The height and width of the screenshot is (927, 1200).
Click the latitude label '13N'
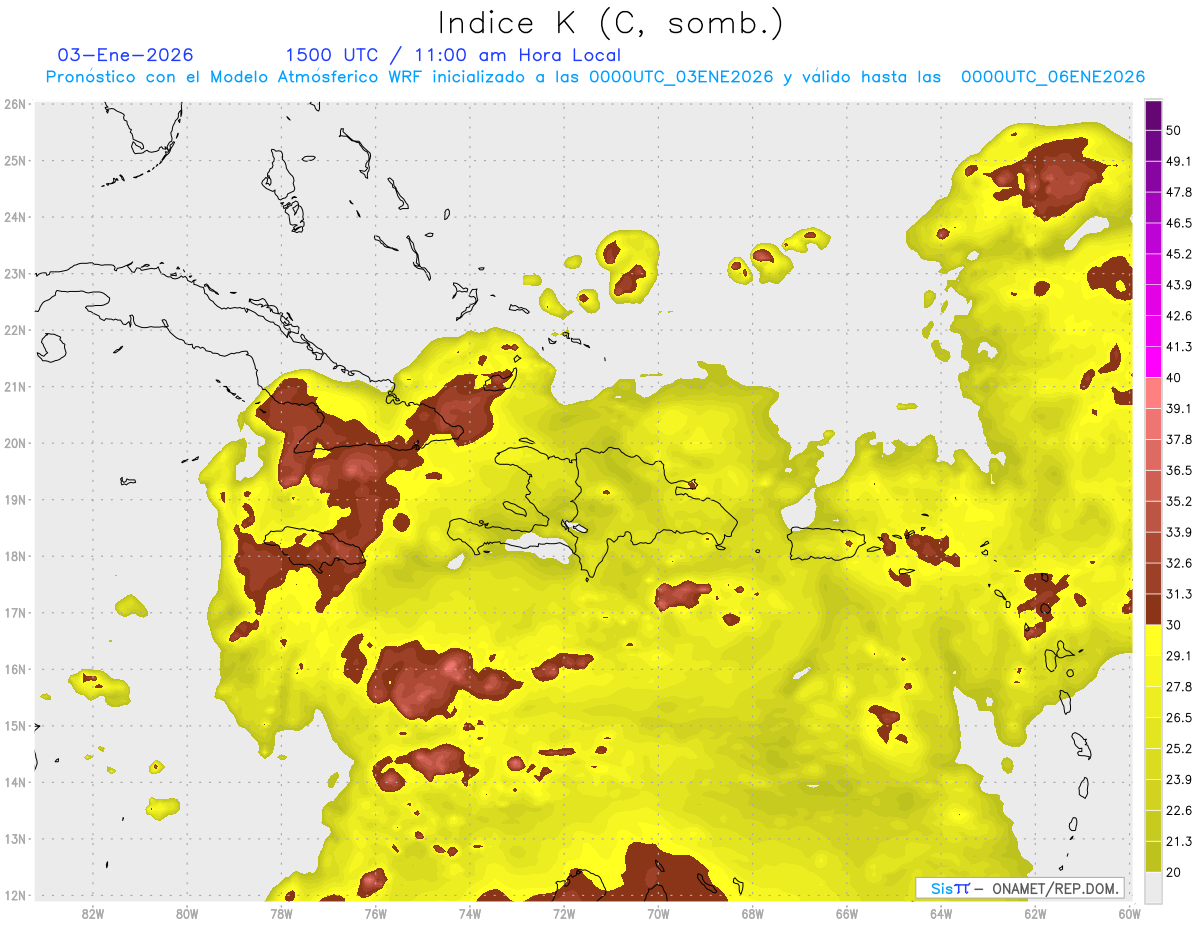[x=15, y=839]
